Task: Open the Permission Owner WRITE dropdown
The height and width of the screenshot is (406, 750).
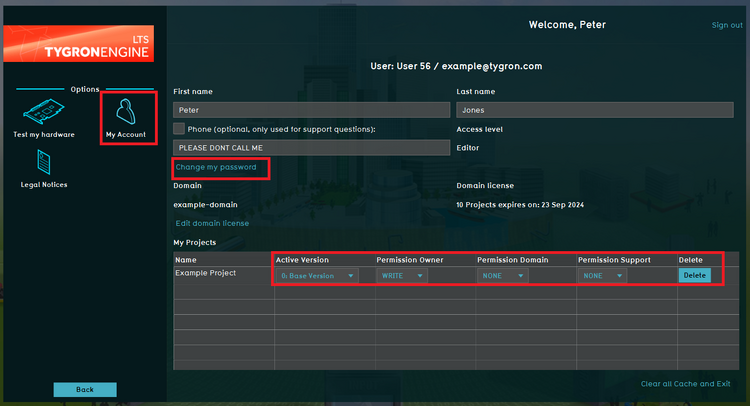Action: point(402,276)
